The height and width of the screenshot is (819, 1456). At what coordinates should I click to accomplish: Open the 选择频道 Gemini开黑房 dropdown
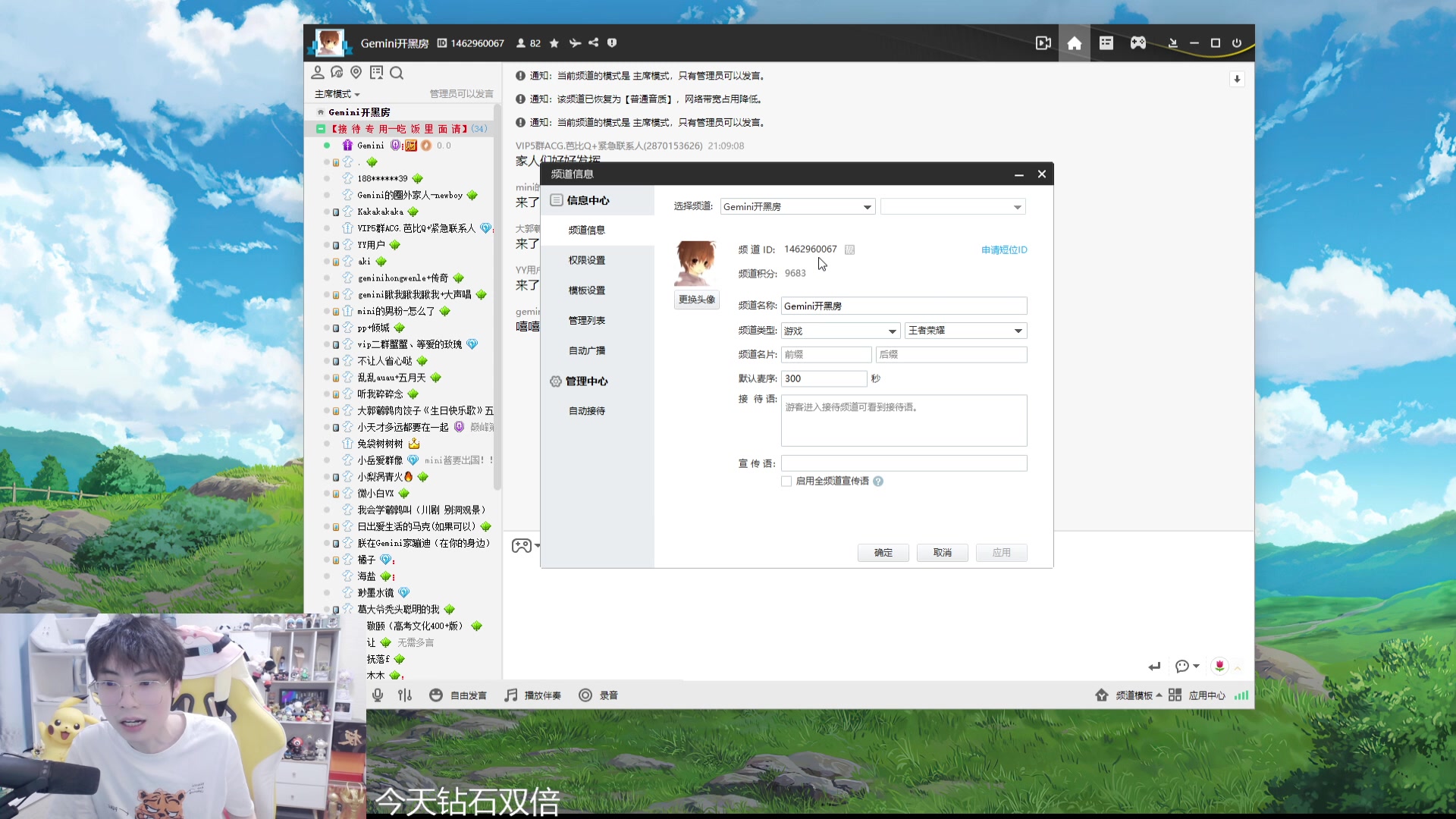[x=798, y=207]
